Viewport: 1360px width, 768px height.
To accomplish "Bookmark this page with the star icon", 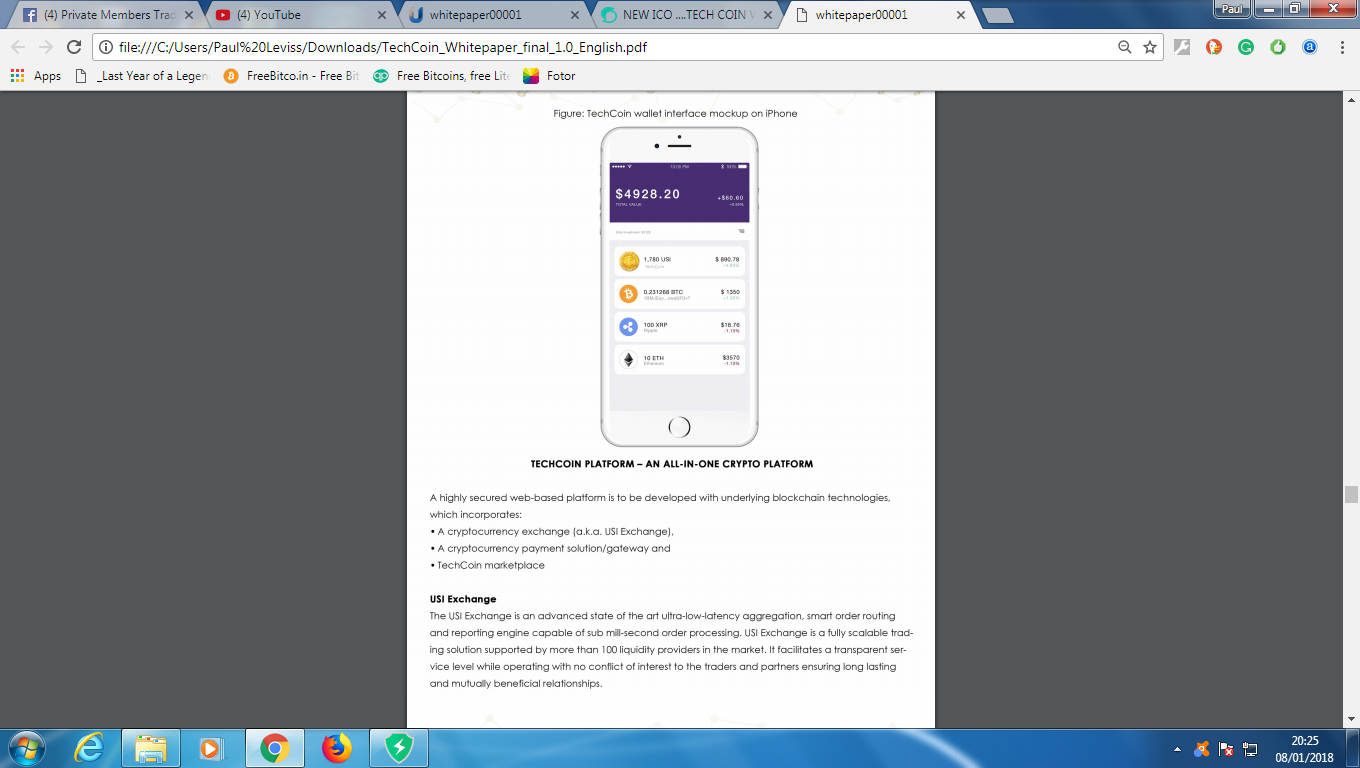I will coord(1150,47).
